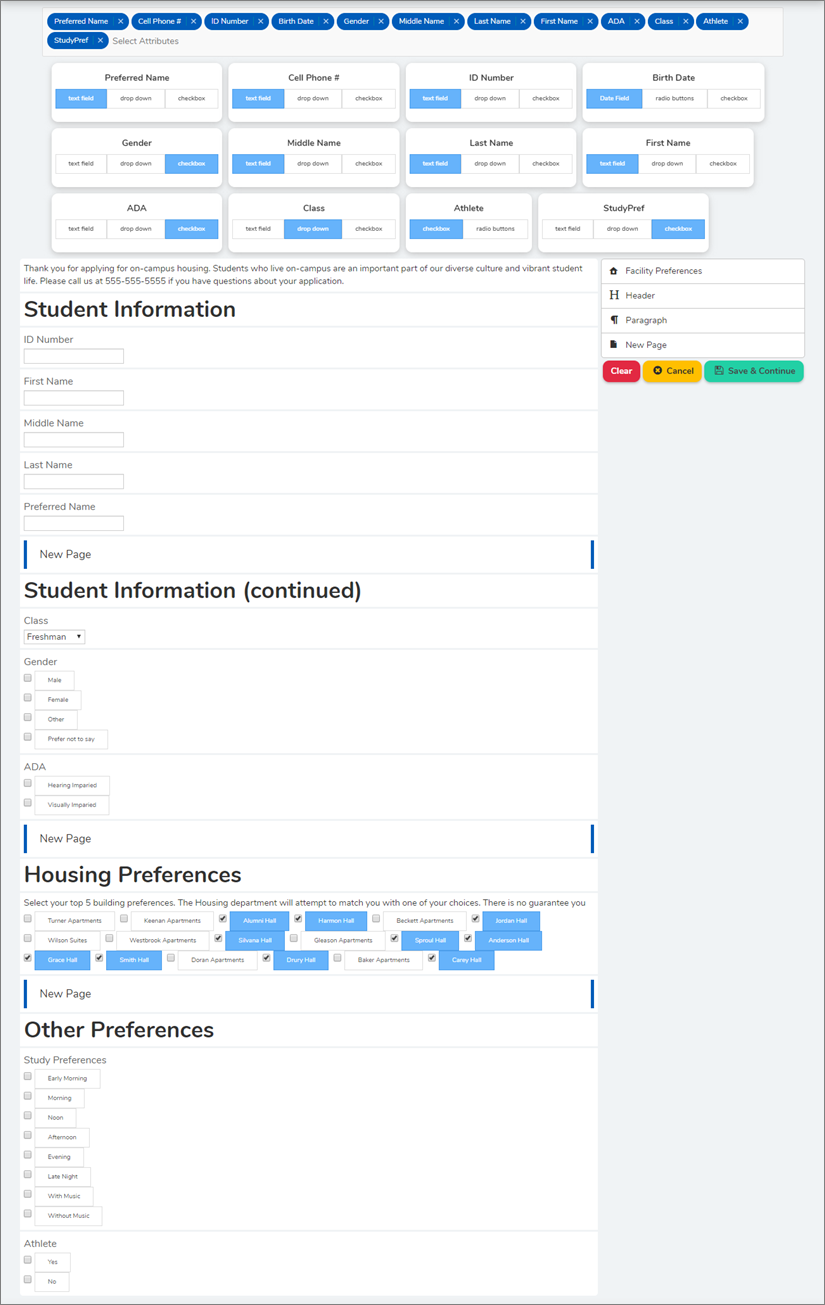Check the Turner Apartments checkbox
825x1305 pixels.
(x=28, y=919)
